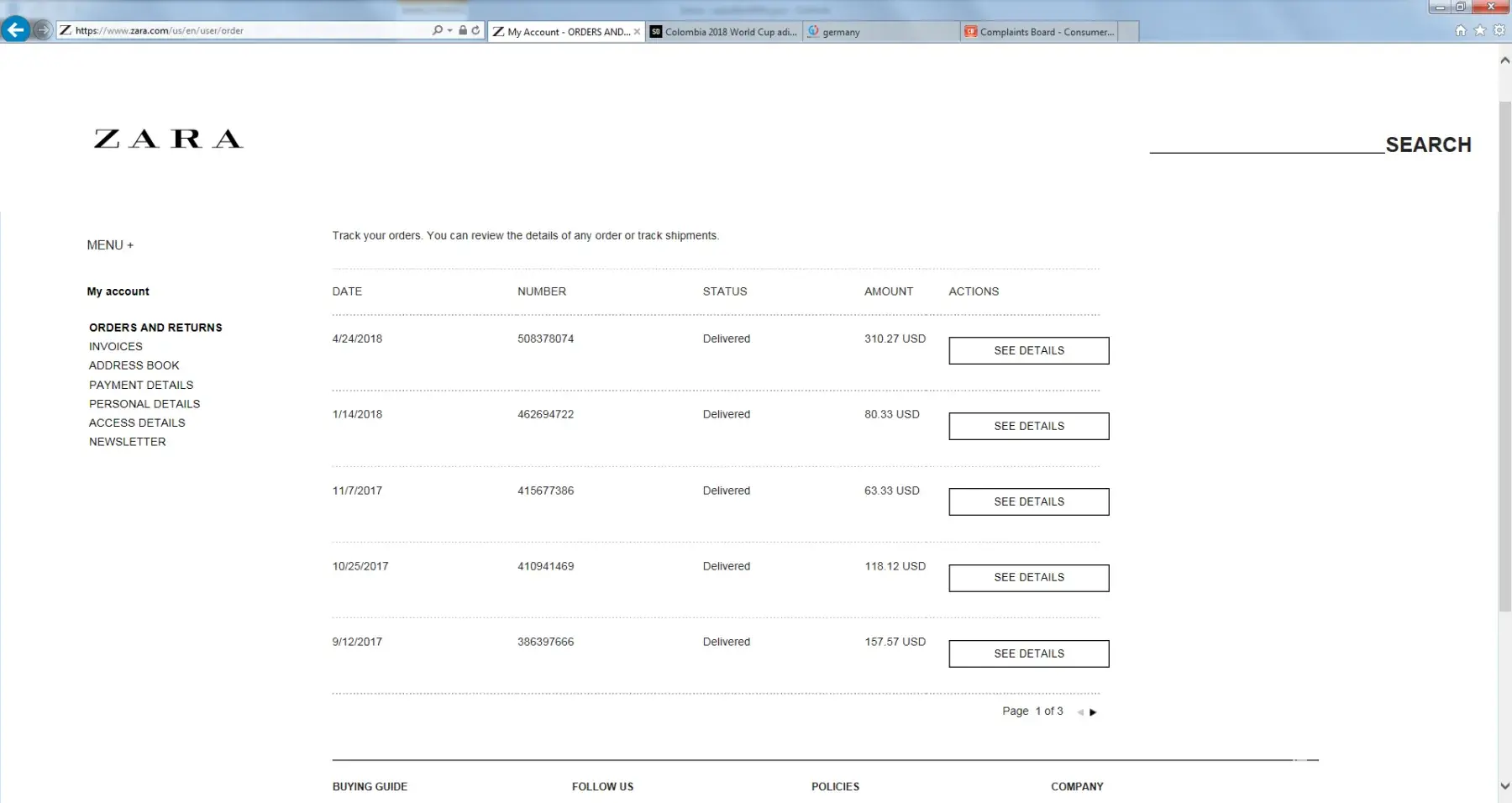
Task: Switch to the Complaints Board tab
Action: pos(1040,32)
